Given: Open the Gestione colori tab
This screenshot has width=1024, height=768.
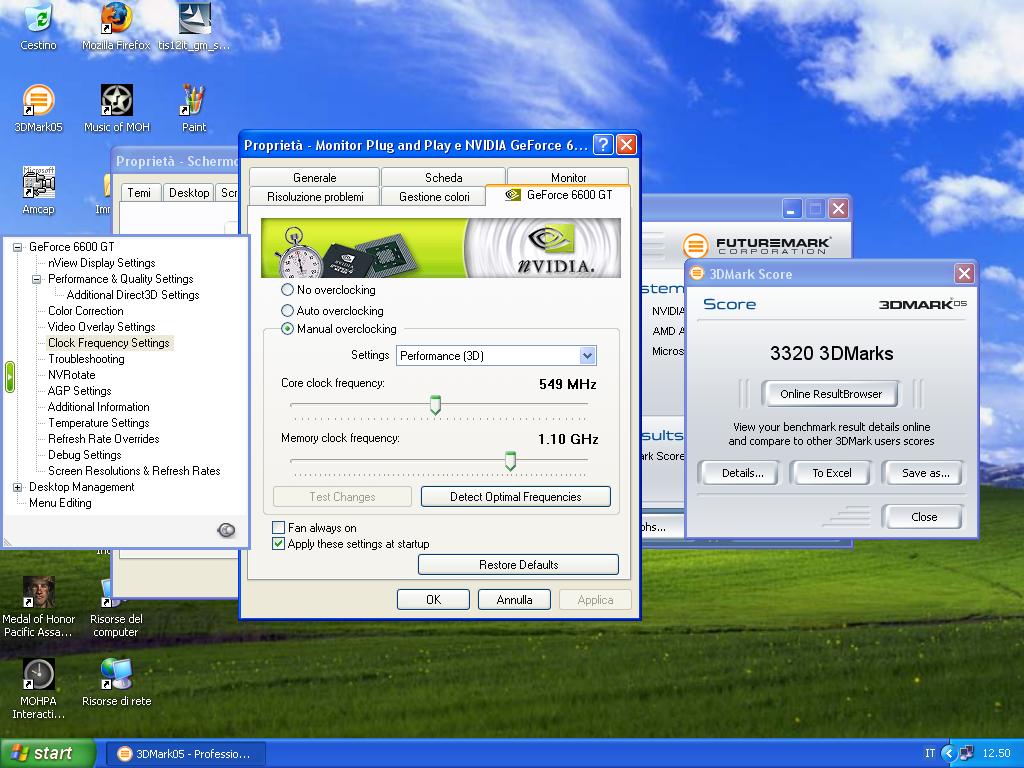Looking at the screenshot, I should (x=434, y=197).
